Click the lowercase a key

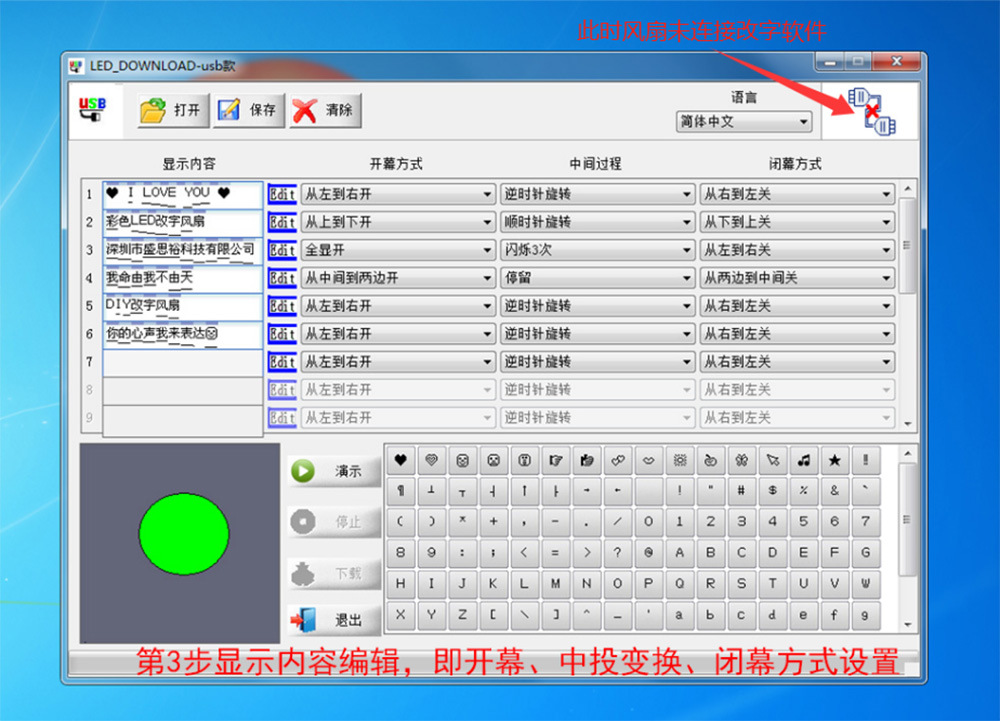pos(679,615)
